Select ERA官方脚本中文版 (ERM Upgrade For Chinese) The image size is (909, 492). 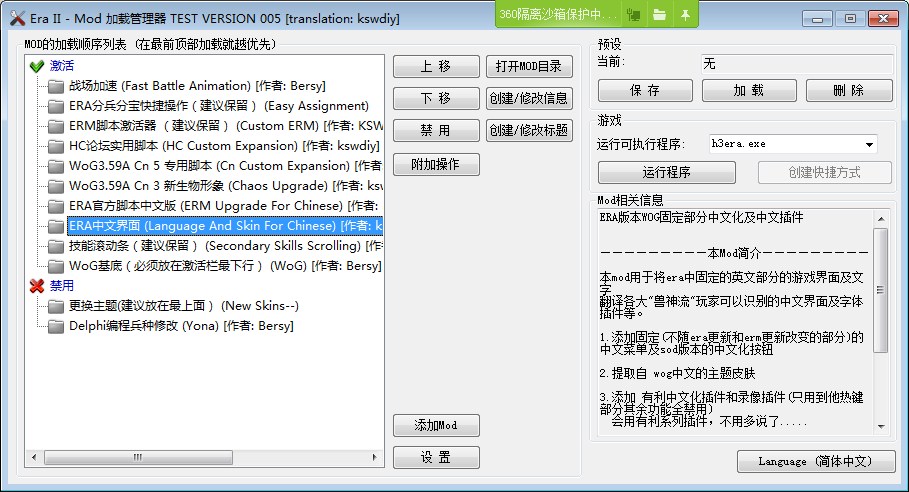(226, 206)
